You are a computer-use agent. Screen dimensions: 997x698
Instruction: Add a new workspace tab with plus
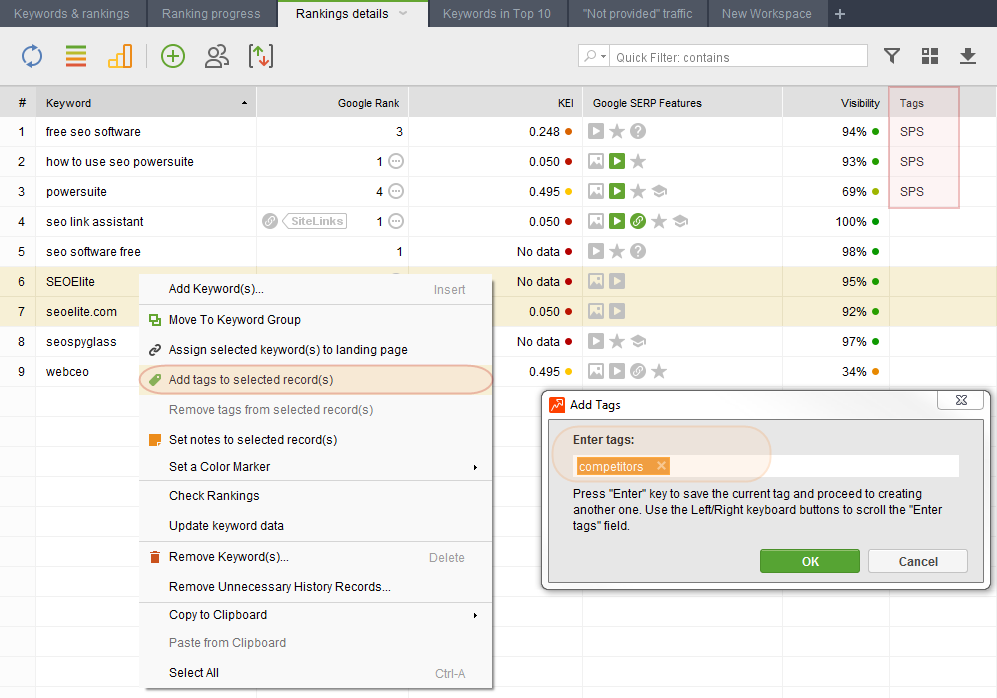[840, 13]
